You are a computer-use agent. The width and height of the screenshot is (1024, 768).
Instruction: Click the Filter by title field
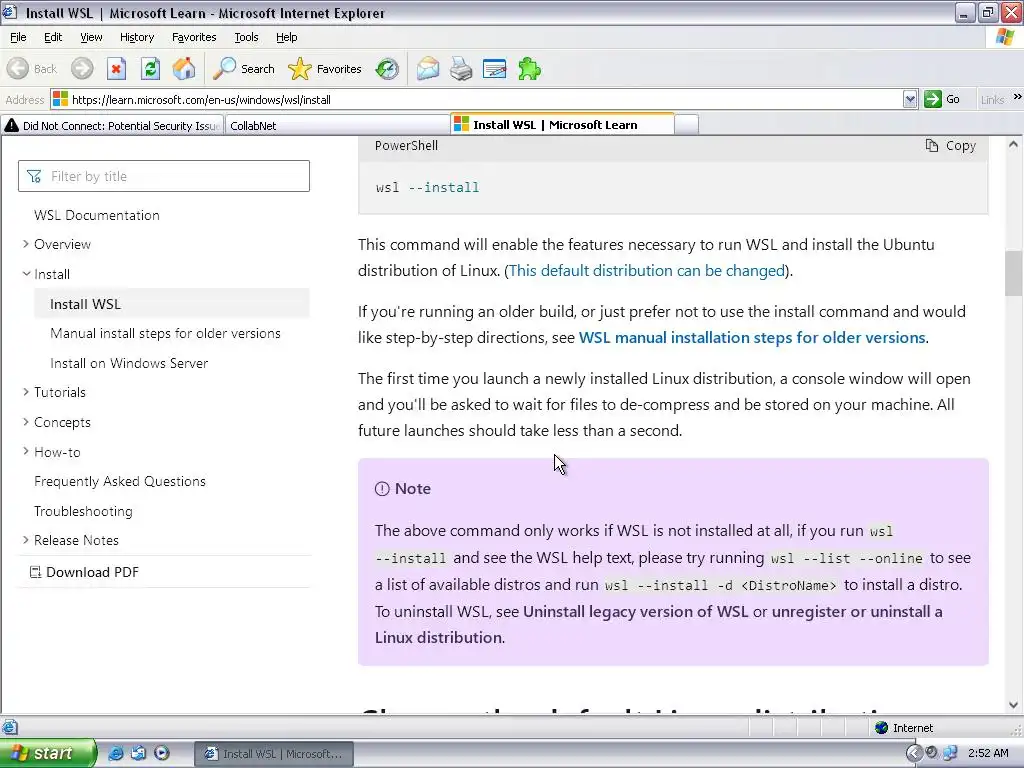[164, 176]
